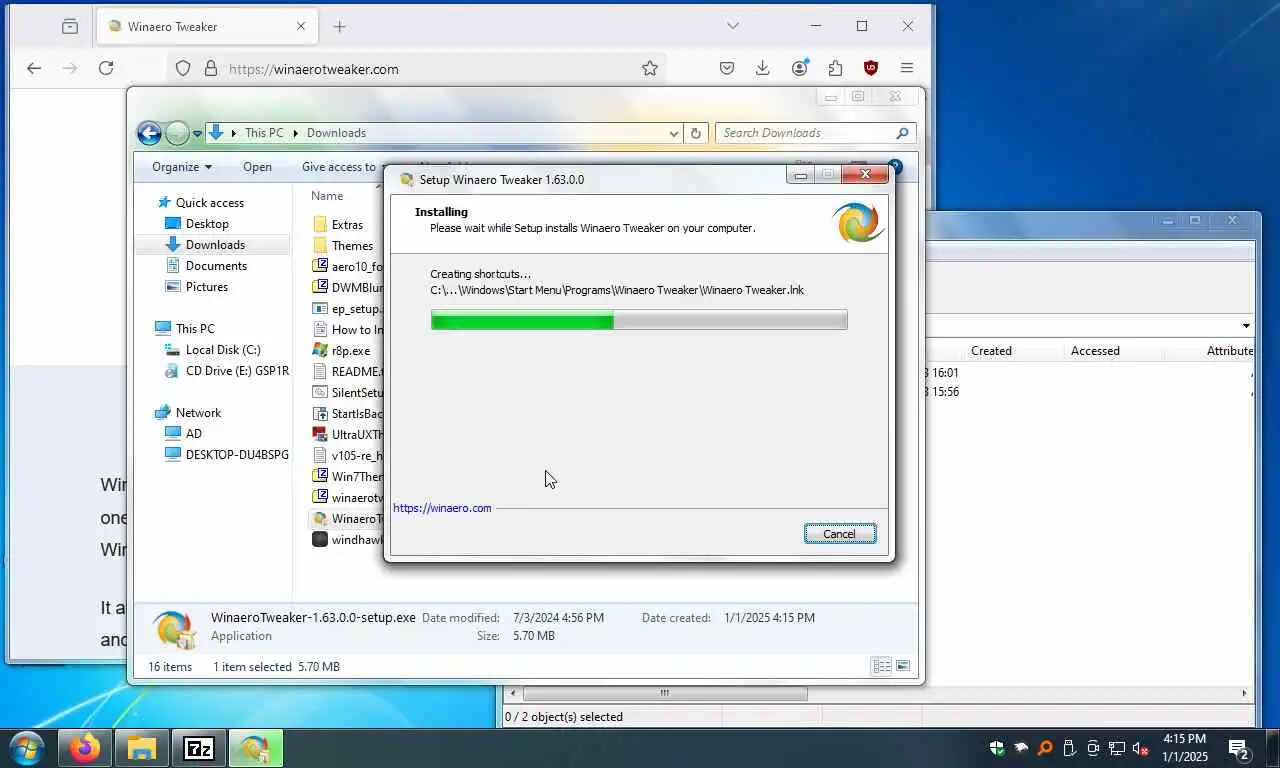This screenshot has width=1280, height=768.
Task: Sort by Created column in background window
Action: pyautogui.click(x=991, y=351)
